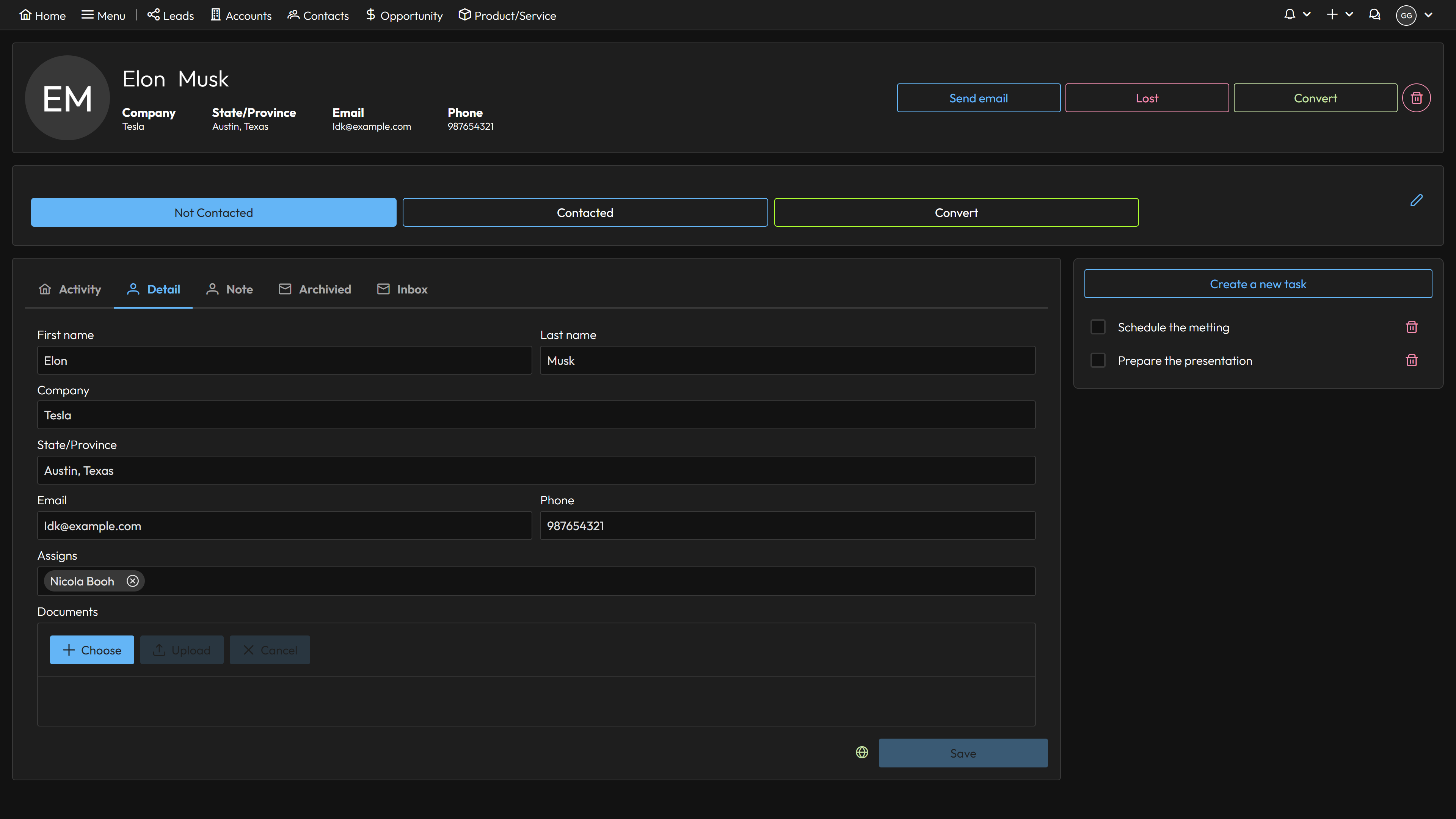Click the State/Province input
This screenshot has width=1456, height=819.
click(536, 470)
